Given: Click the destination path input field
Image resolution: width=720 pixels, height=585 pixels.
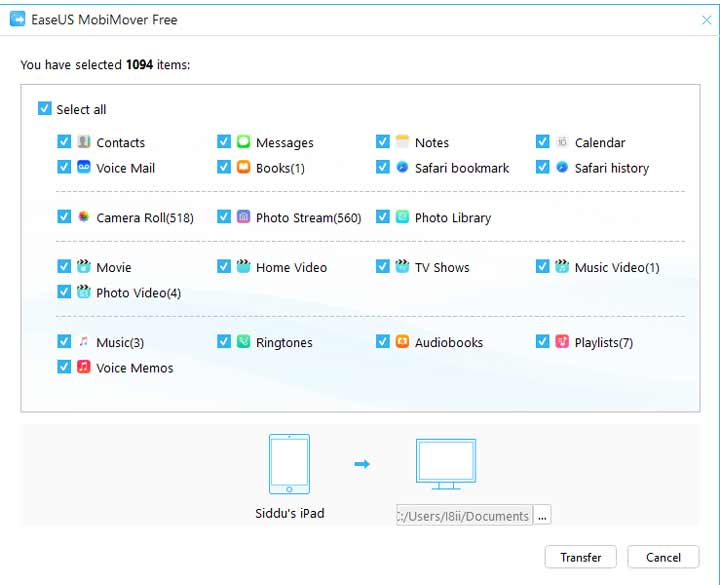Looking at the screenshot, I should click(x=464, y=516).
